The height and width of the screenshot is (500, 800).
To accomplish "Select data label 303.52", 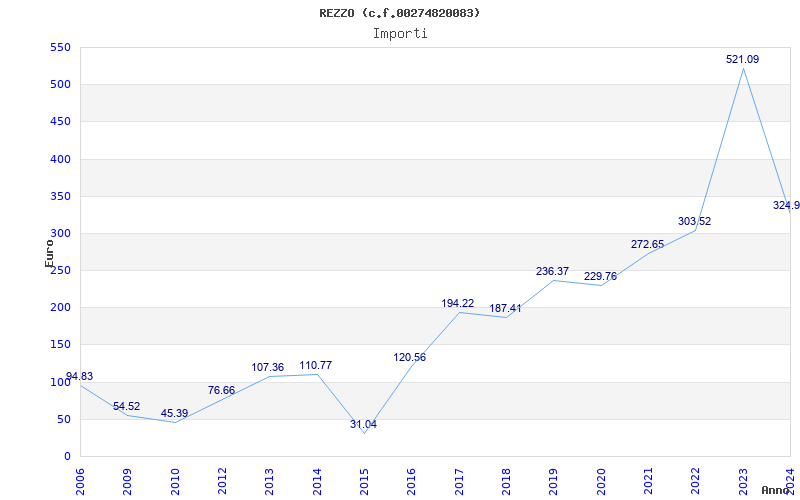I will pos(694,221).
